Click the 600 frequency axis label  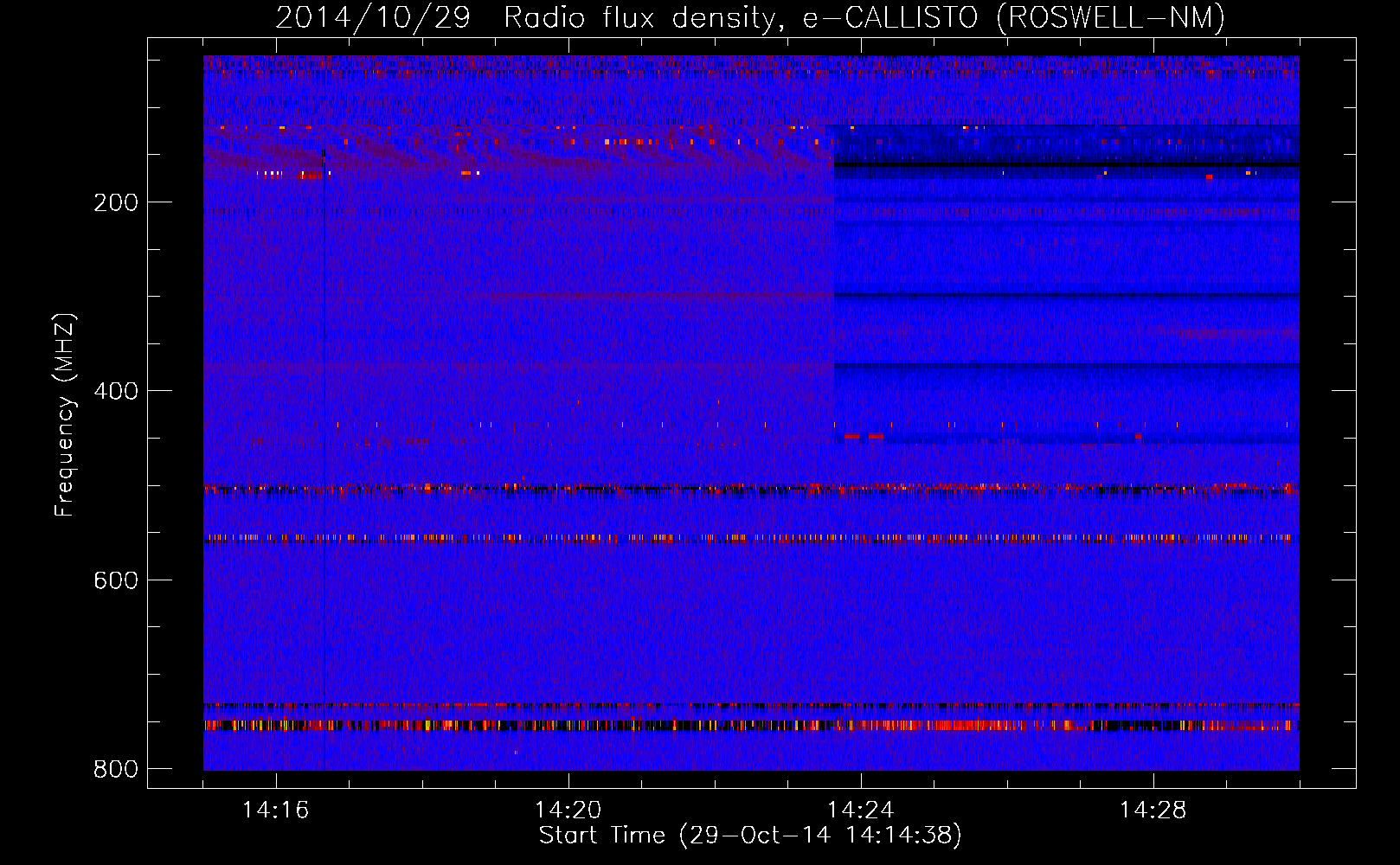tap(116, 580)
